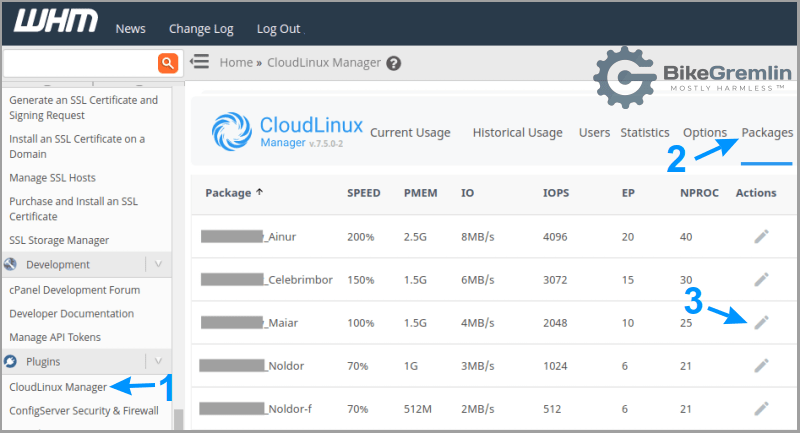Screen dimensions: 800x433
Task: Click the Development section globe icon
Action: 10,264
